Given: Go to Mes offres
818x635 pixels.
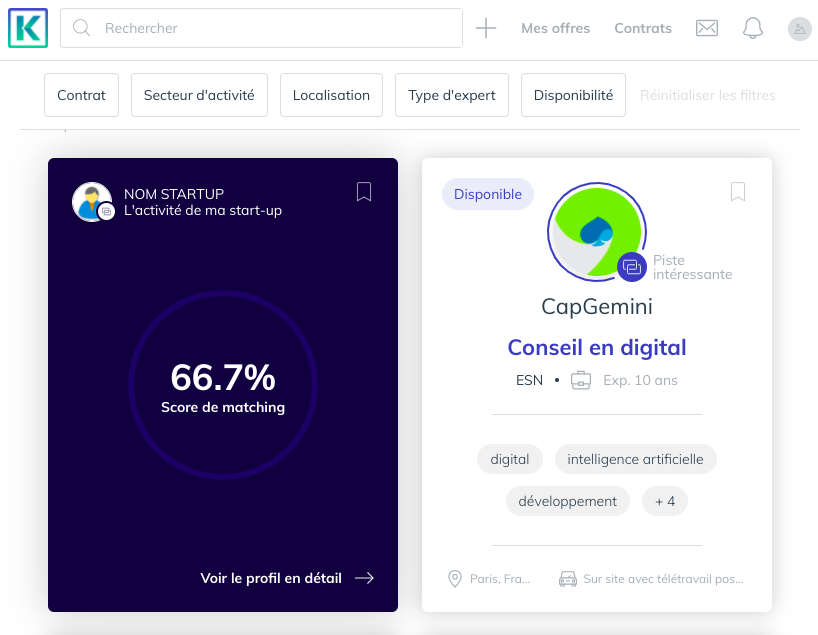Looking at the screenshot, I should (555, 28).
